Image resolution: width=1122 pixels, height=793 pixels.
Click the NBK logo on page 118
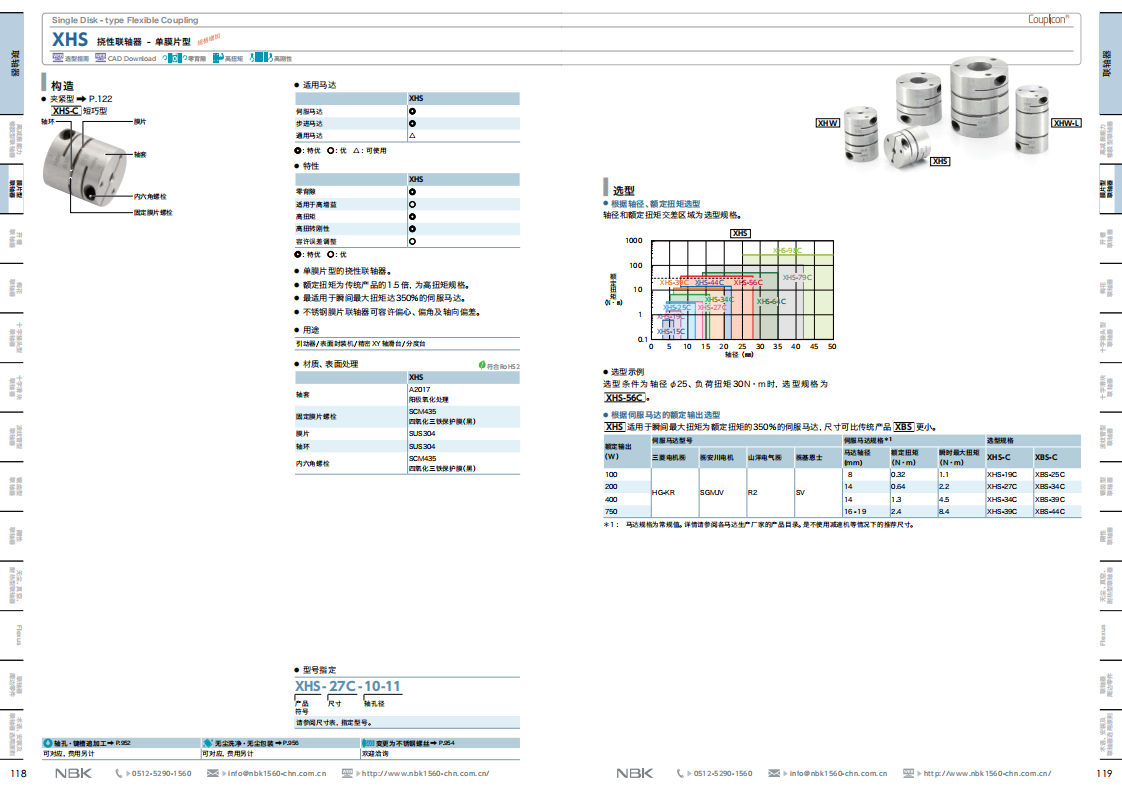tap(73, 773)
